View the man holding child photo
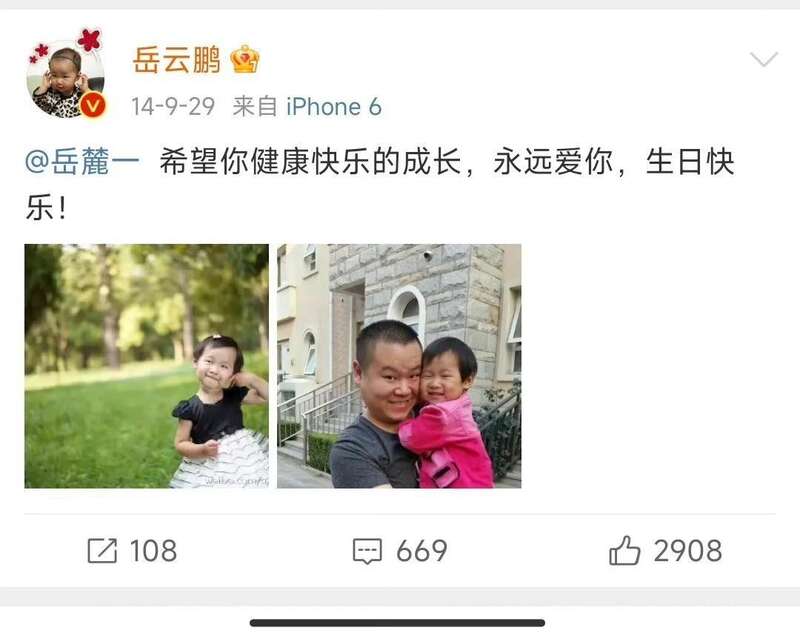This screenshot has width=800, height=639. click(399, 366)
